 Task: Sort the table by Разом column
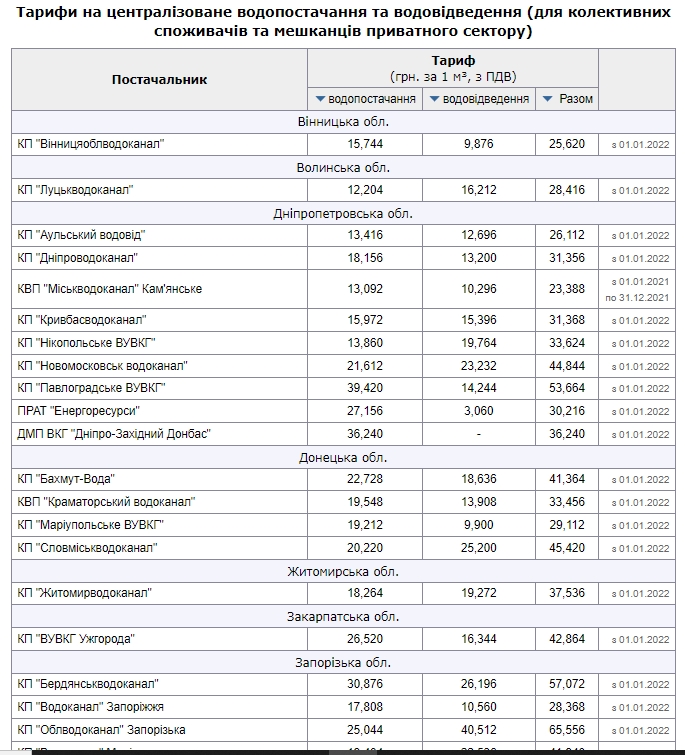tap(547, 99)
